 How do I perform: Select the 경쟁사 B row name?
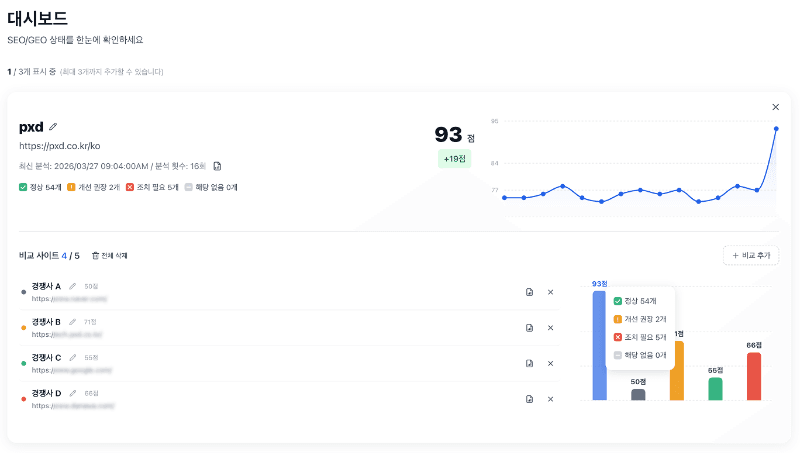pyautogui.click(x=46, y=322)
